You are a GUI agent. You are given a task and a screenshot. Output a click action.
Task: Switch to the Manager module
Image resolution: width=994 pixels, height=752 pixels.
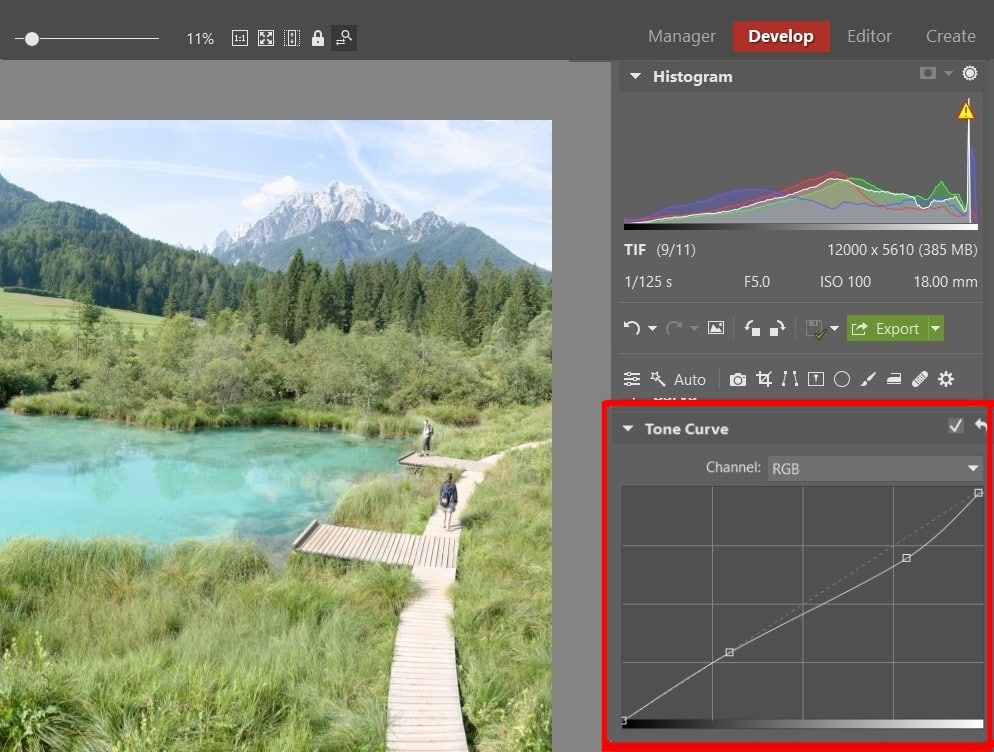point(681,36)
